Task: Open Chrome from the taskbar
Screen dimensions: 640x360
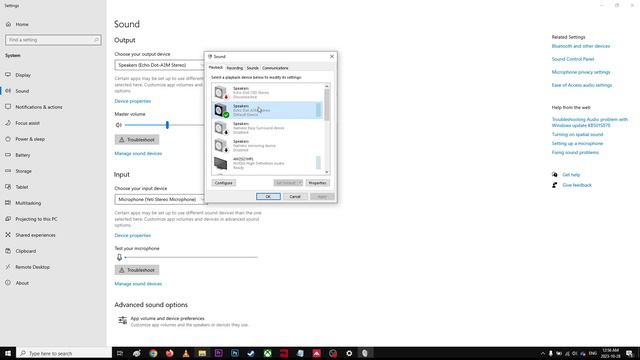Action: click(x=153, y=353)
